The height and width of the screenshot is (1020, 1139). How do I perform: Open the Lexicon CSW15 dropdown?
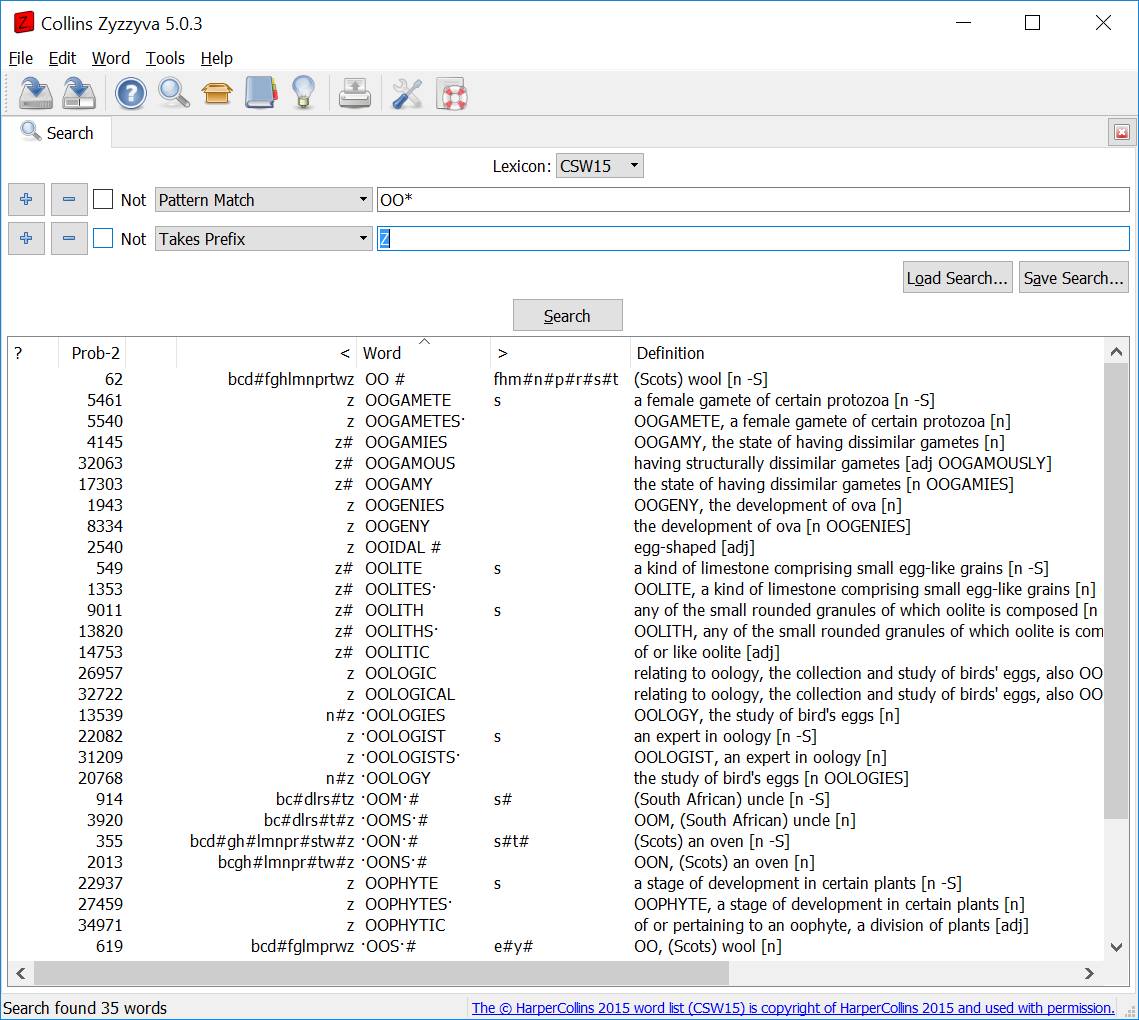(x=599, y=166)
